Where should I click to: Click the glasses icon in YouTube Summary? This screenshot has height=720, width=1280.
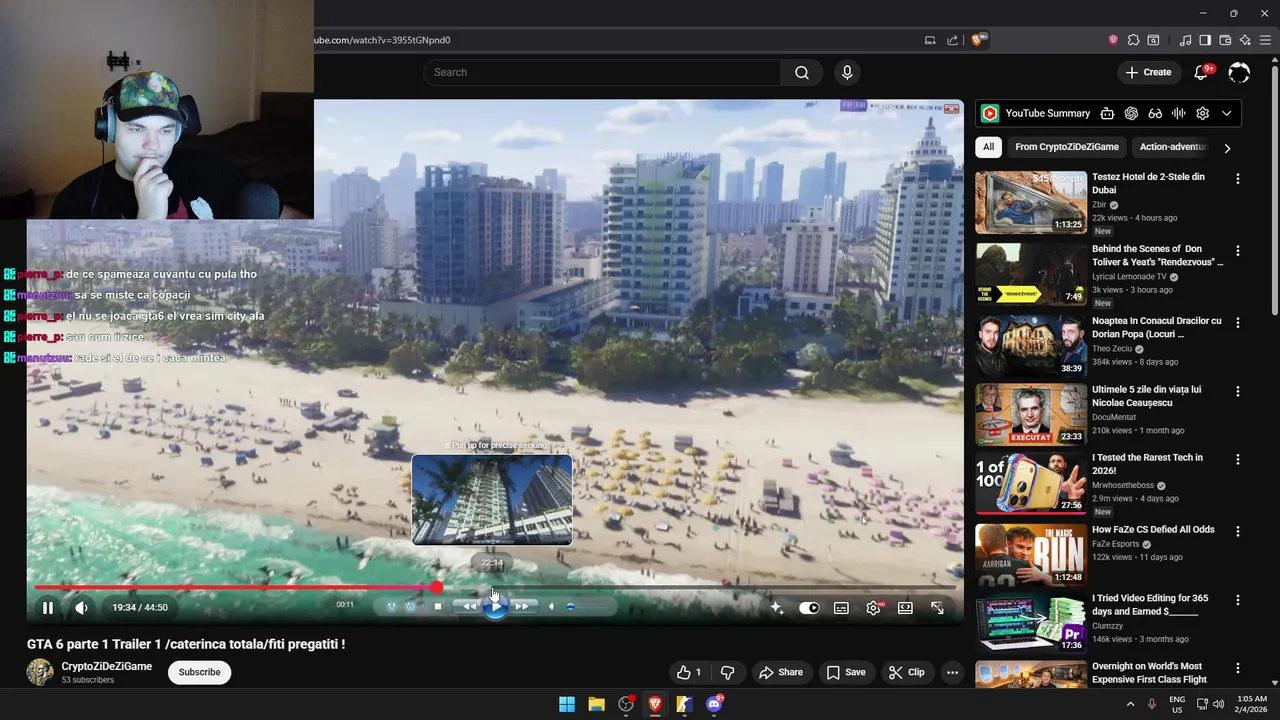1155,113
